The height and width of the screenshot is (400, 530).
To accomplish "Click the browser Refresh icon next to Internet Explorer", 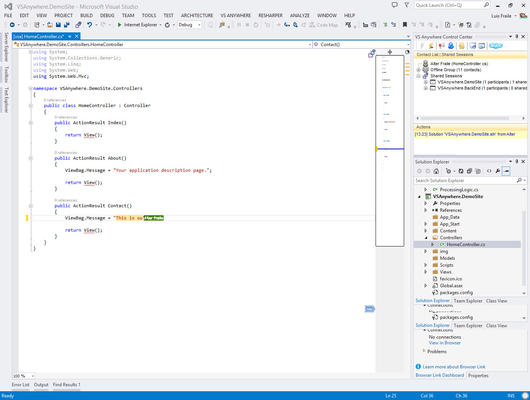I will click(167, 25).
